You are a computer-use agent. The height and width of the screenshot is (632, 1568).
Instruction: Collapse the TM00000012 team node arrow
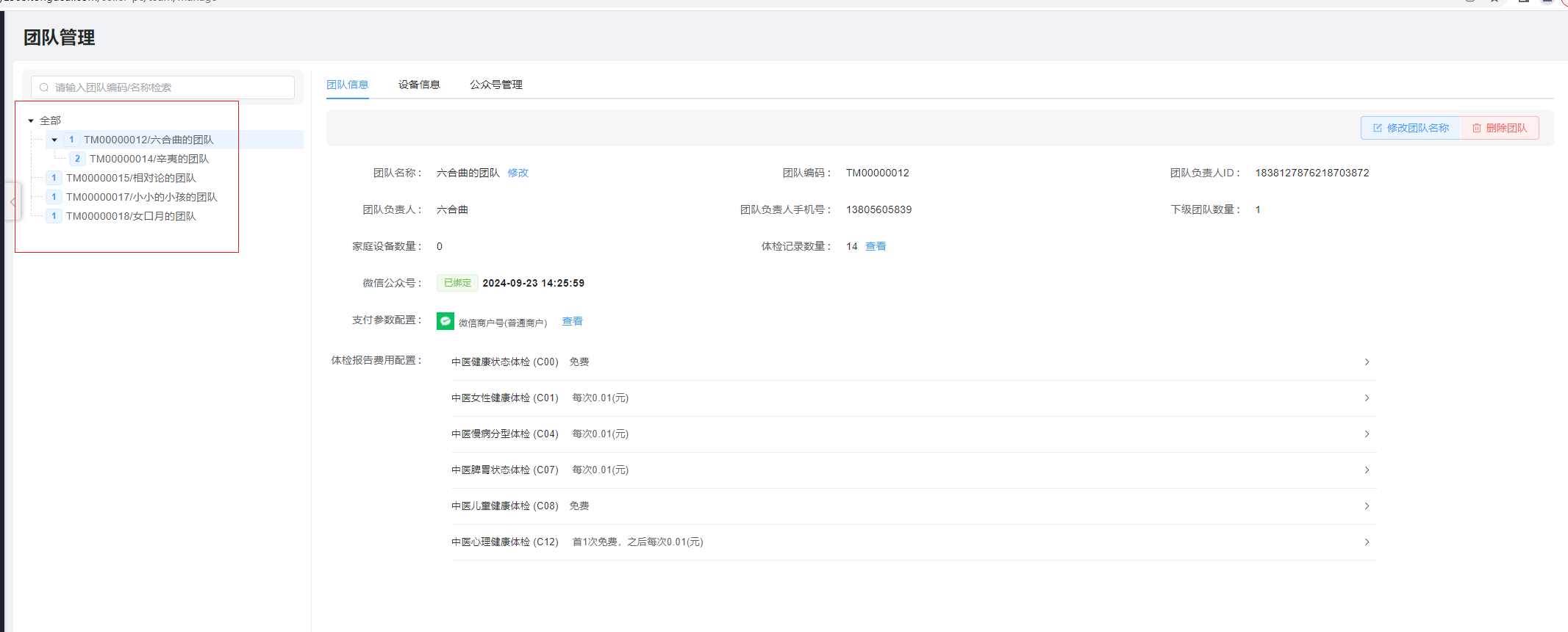tap(54, 140)
